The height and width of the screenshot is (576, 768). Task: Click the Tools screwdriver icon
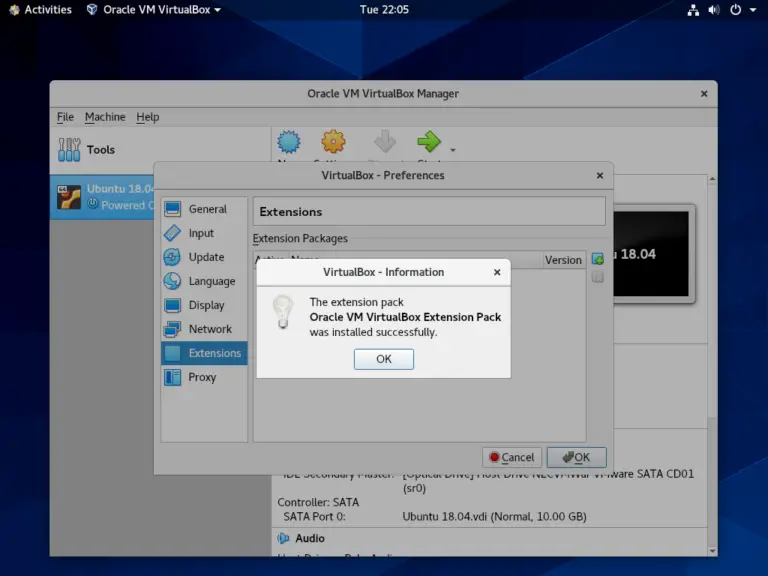tap(69, 150)
